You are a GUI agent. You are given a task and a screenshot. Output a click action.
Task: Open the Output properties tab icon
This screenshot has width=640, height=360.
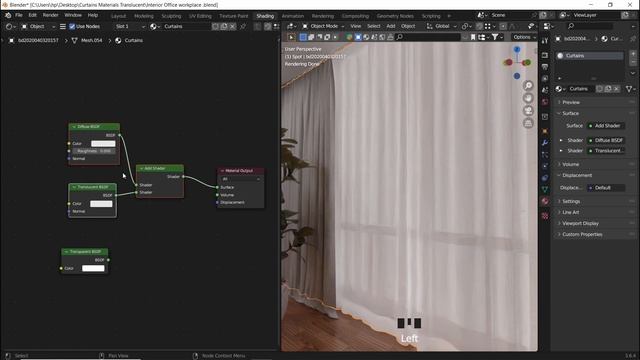pos(545,67)
